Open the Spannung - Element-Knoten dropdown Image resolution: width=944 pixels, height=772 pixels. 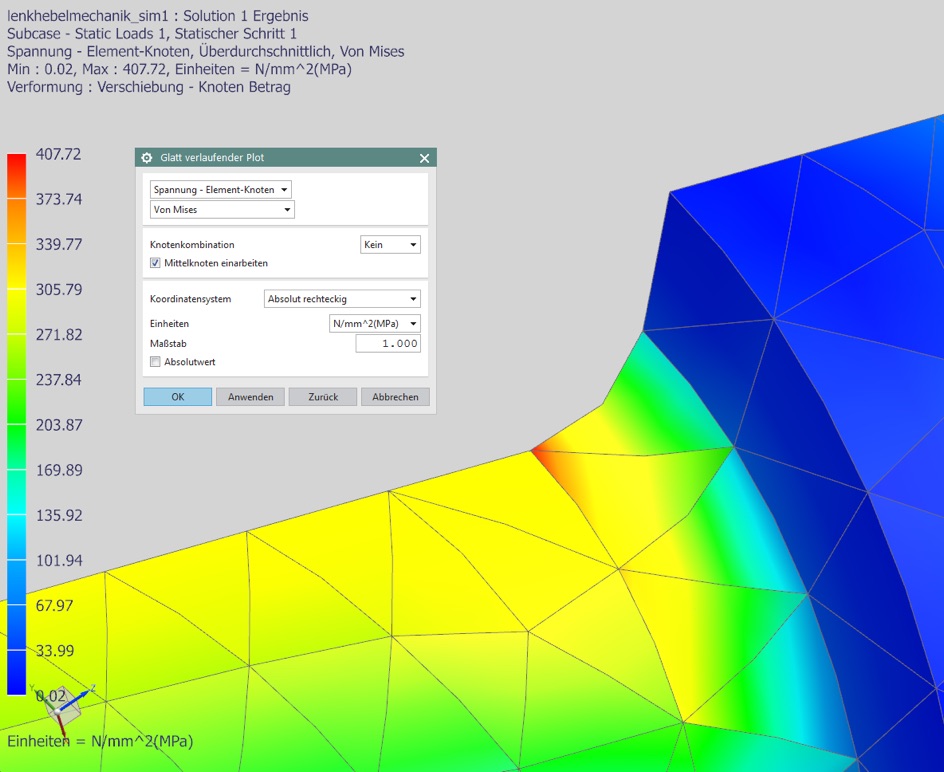pos(220,190)
